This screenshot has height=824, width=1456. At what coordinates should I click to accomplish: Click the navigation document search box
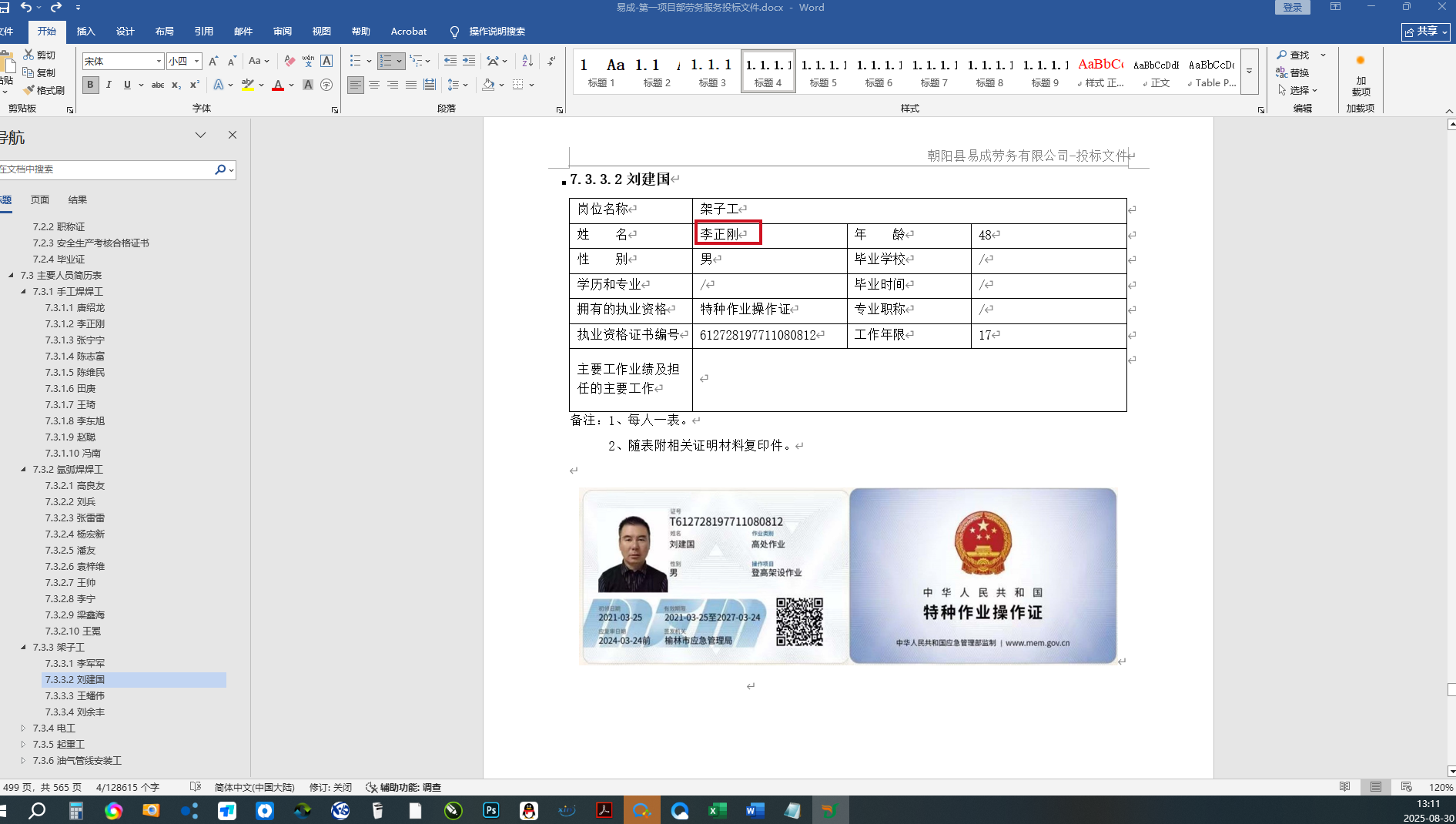106,169
